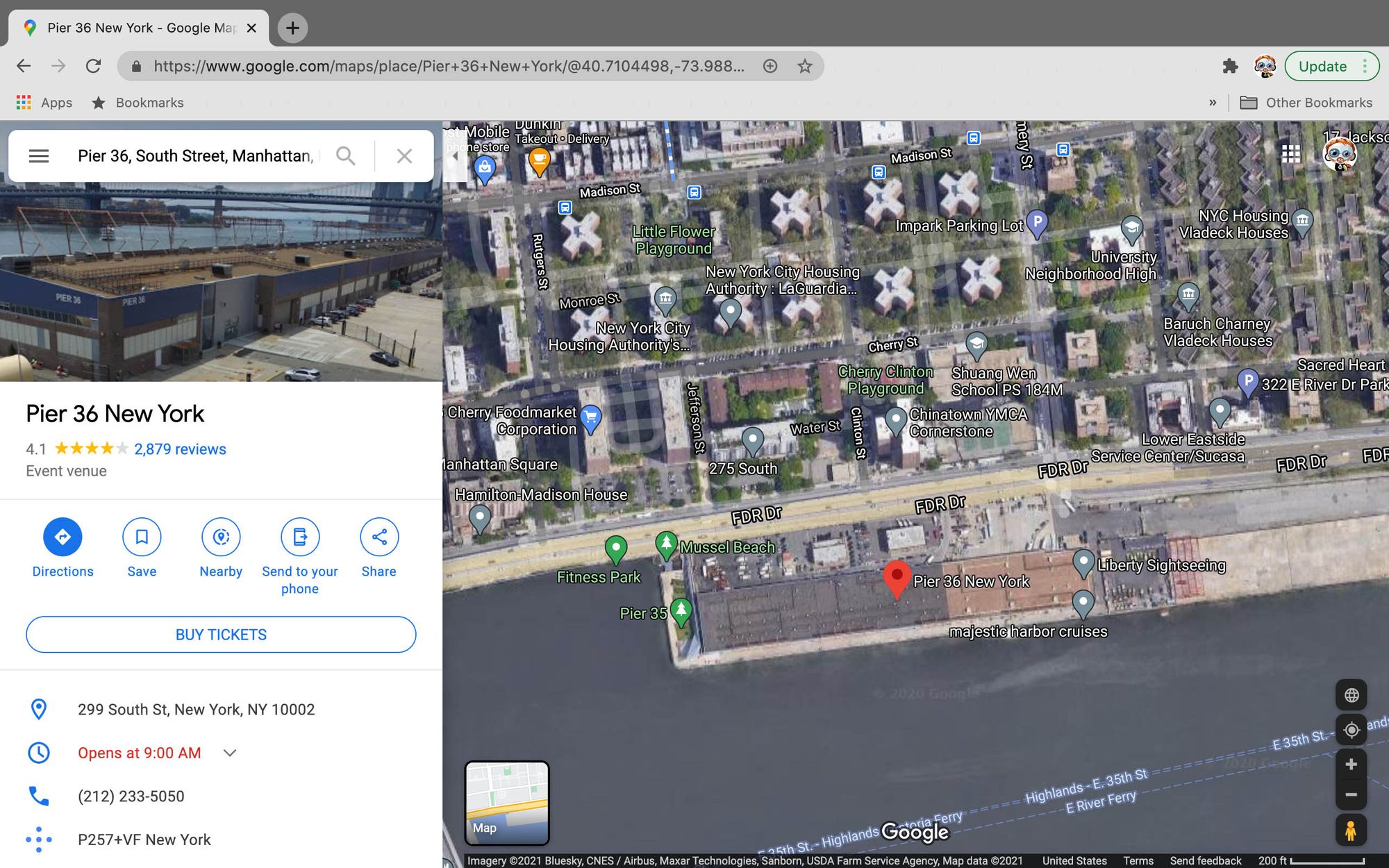Expand the opening hours chevron
The width and height of the screenshot is (1389, 868).
pos(230,753)
